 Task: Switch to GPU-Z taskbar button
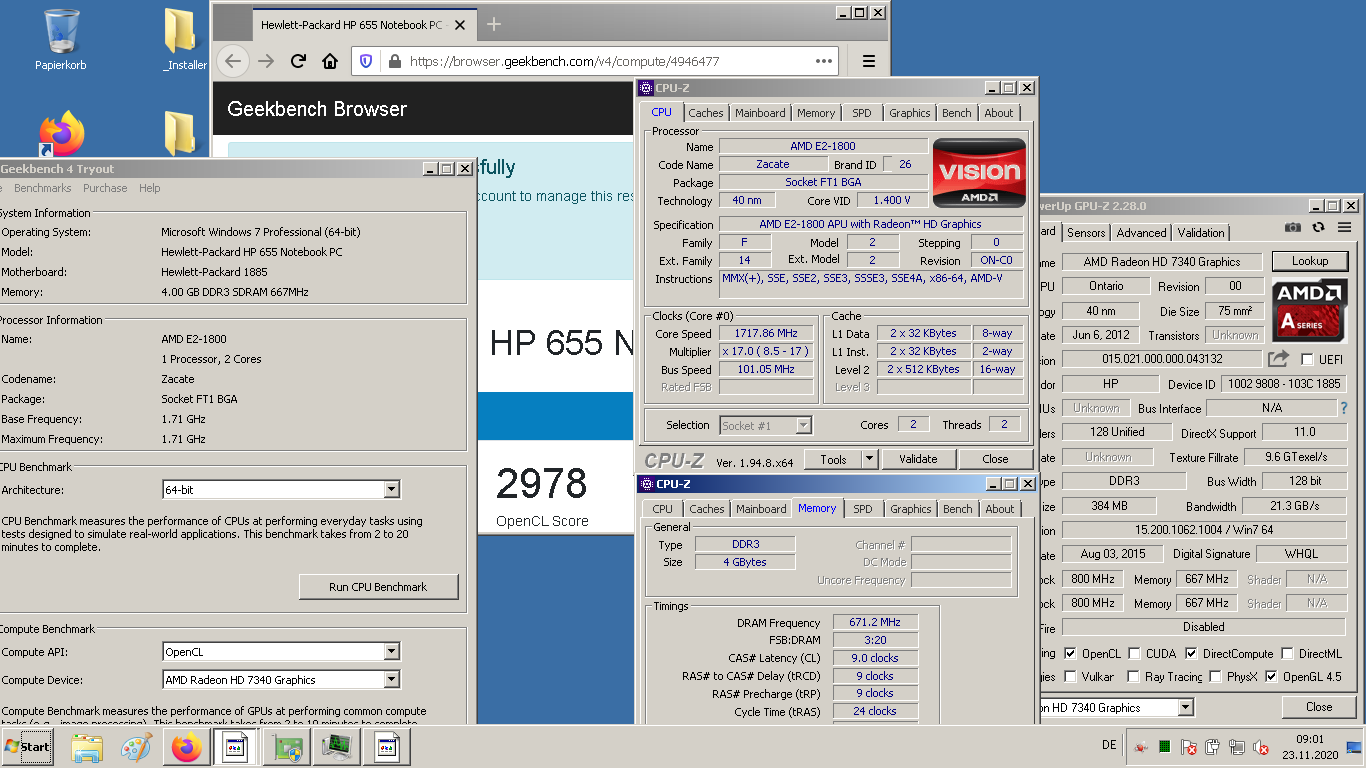[x=287, y=747]
